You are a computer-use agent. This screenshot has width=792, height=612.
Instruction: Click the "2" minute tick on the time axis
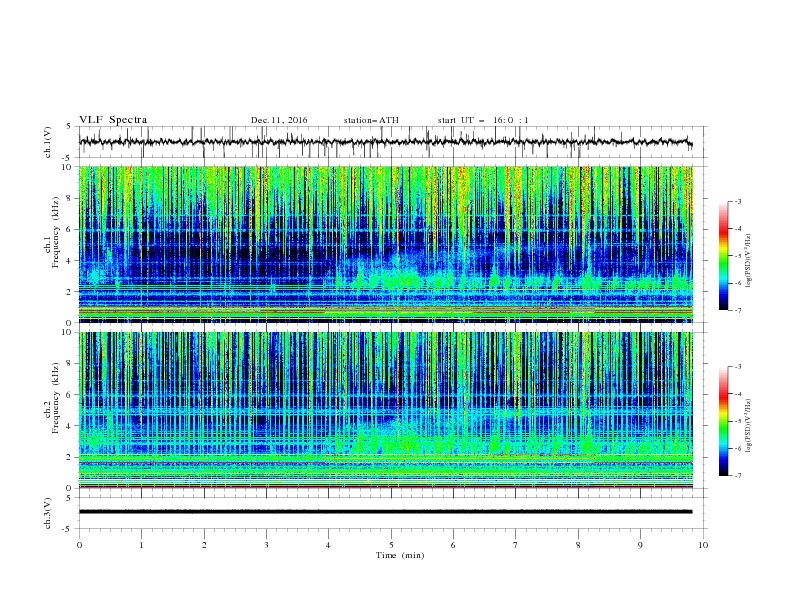pyautogui.click(x=204, y=545)
